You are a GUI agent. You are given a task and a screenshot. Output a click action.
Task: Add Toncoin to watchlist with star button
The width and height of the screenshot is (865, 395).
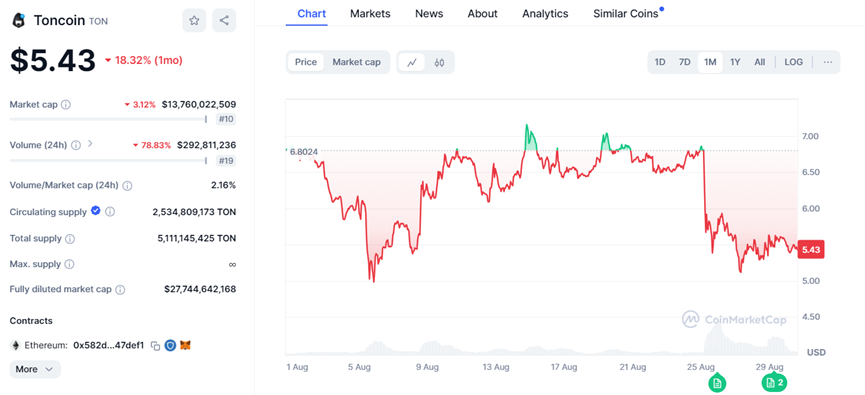194,20
